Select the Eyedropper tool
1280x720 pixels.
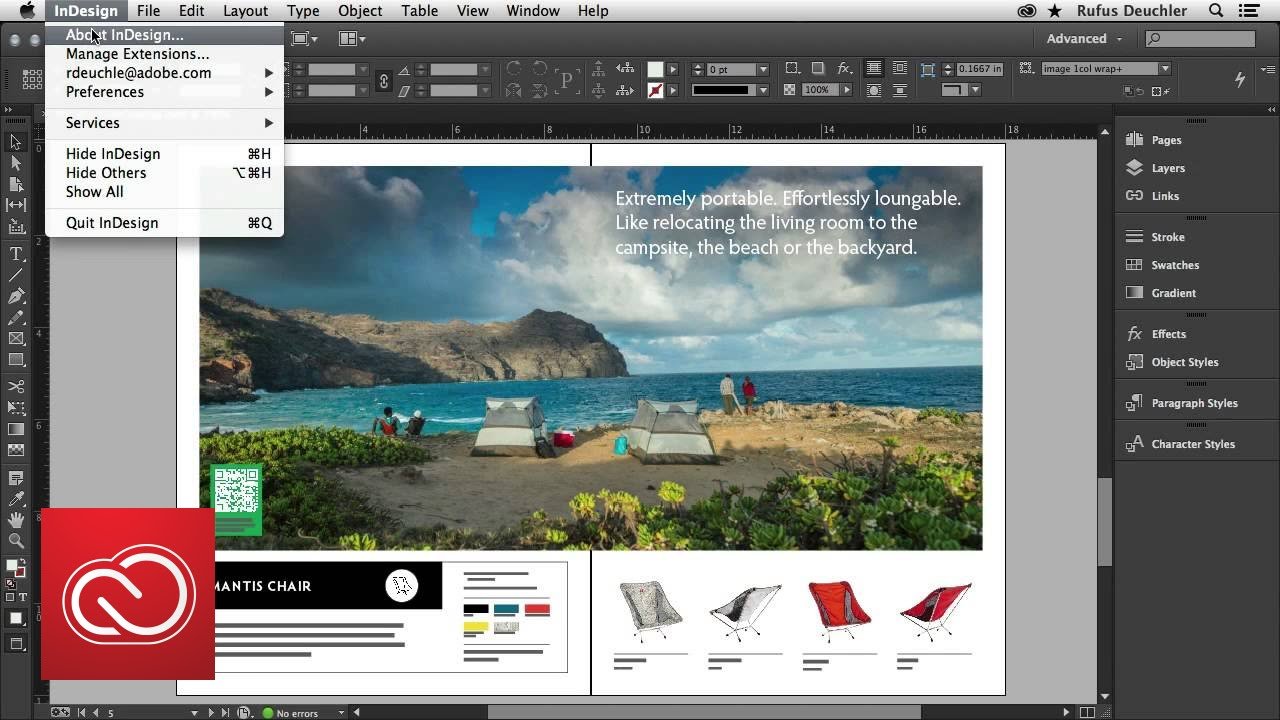(x=16, y=499)
